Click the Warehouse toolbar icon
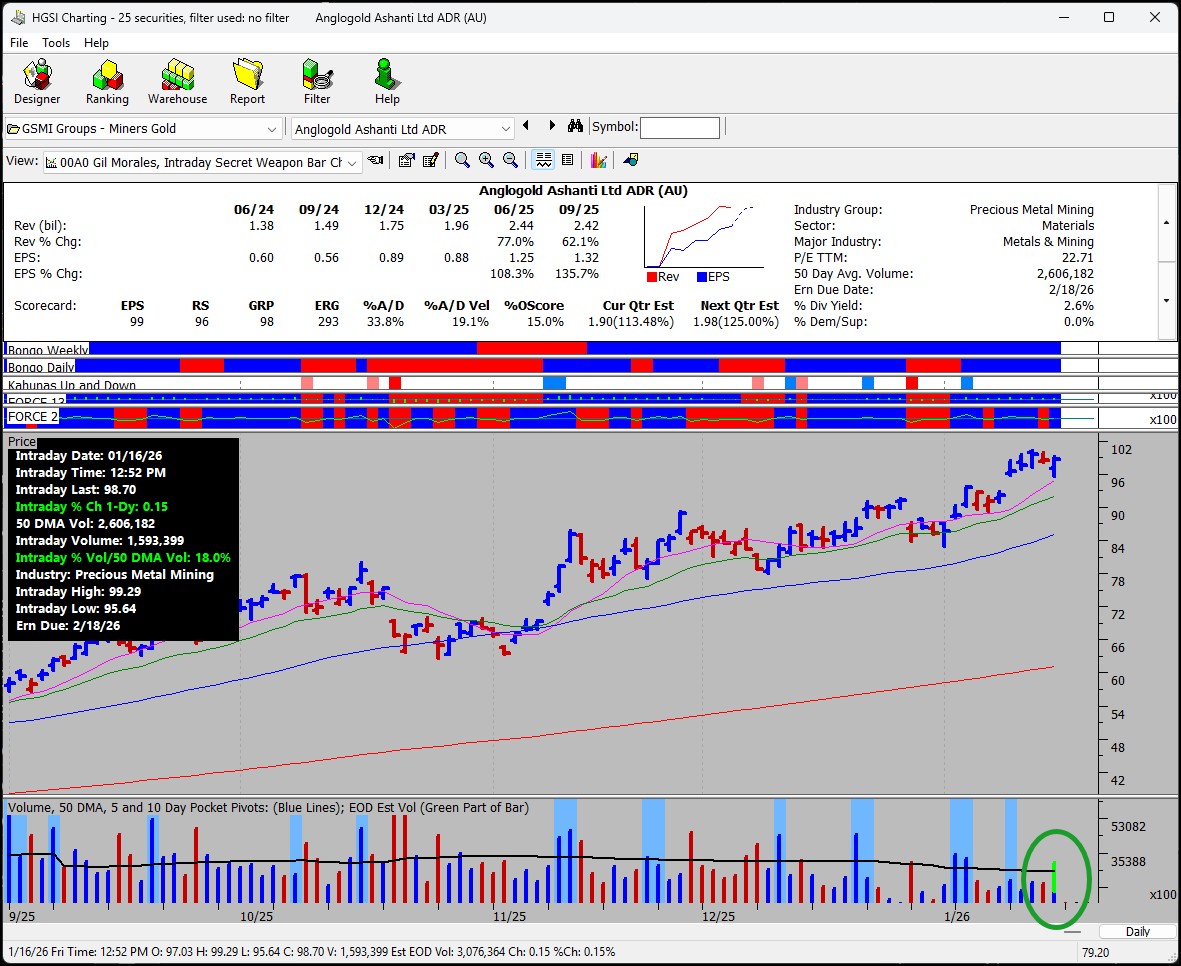This screenshot has height=966, width=1181. coord(177,81)
